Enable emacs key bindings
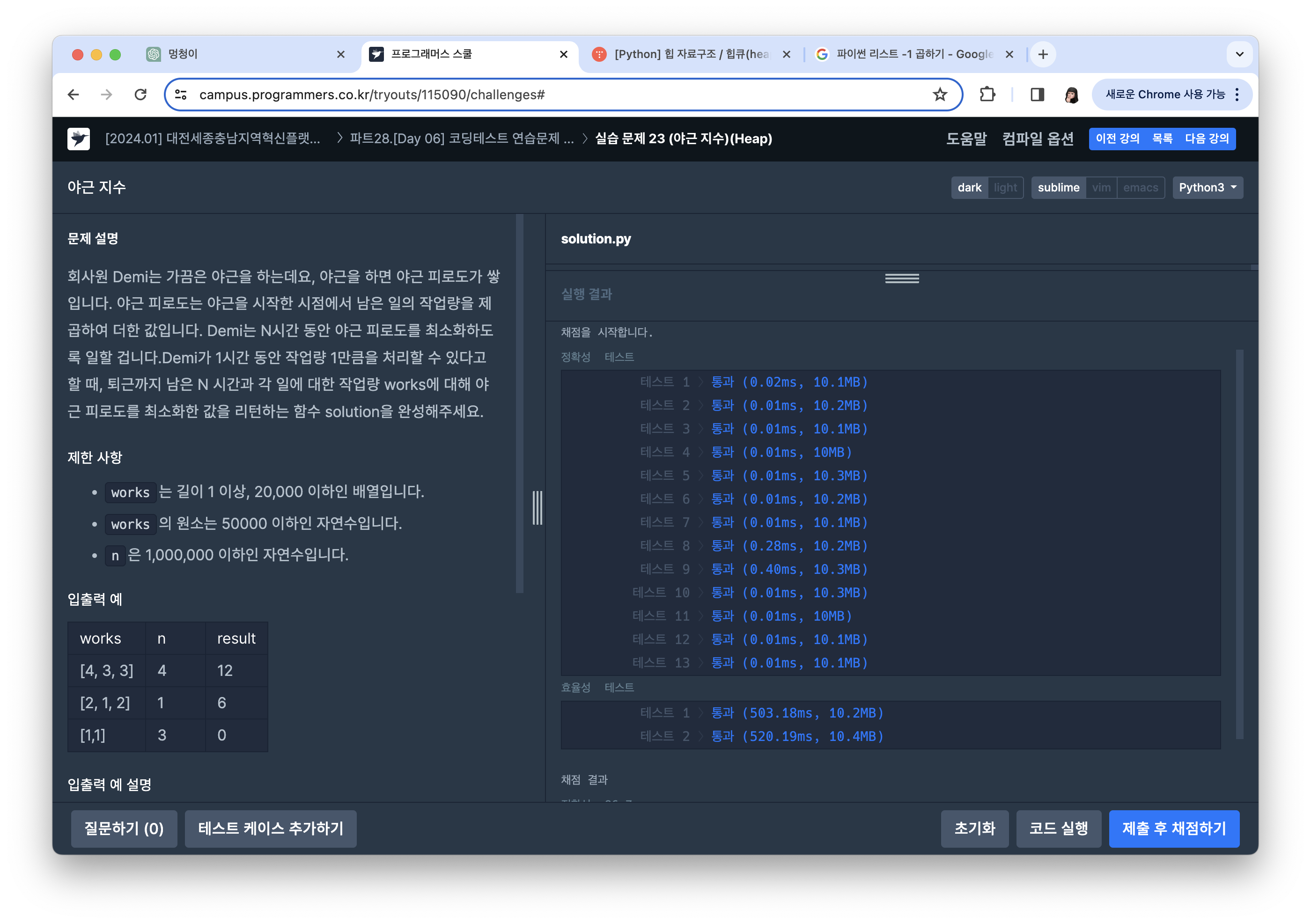 (x=1140, y=188)
